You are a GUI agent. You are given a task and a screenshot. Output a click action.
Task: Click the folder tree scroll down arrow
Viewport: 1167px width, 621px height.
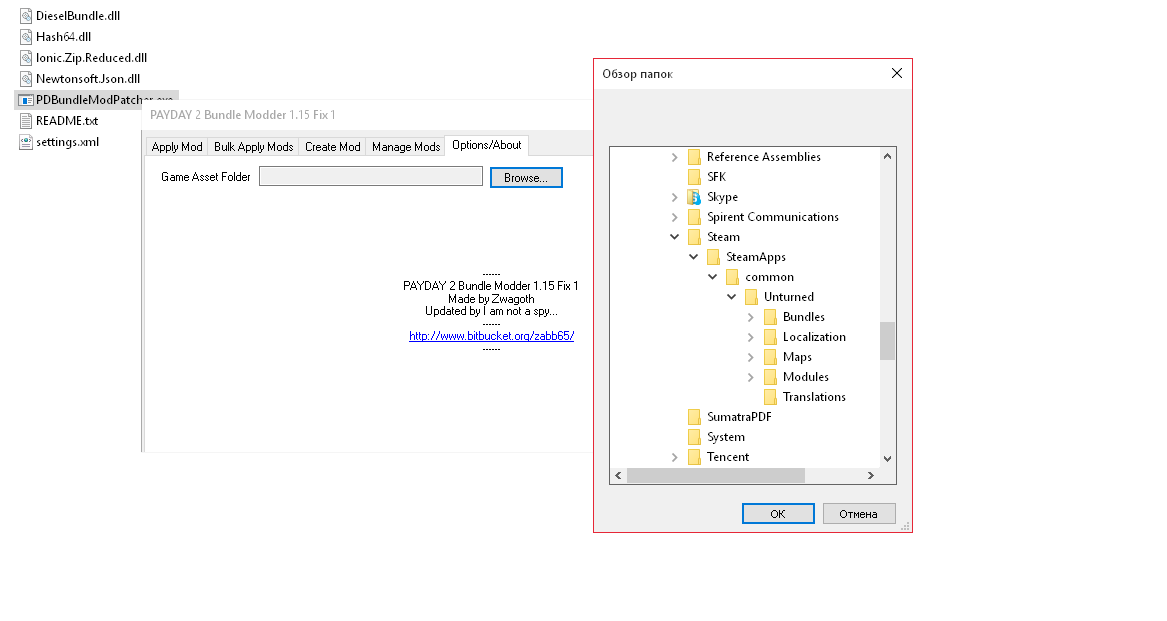click(887, 459)
